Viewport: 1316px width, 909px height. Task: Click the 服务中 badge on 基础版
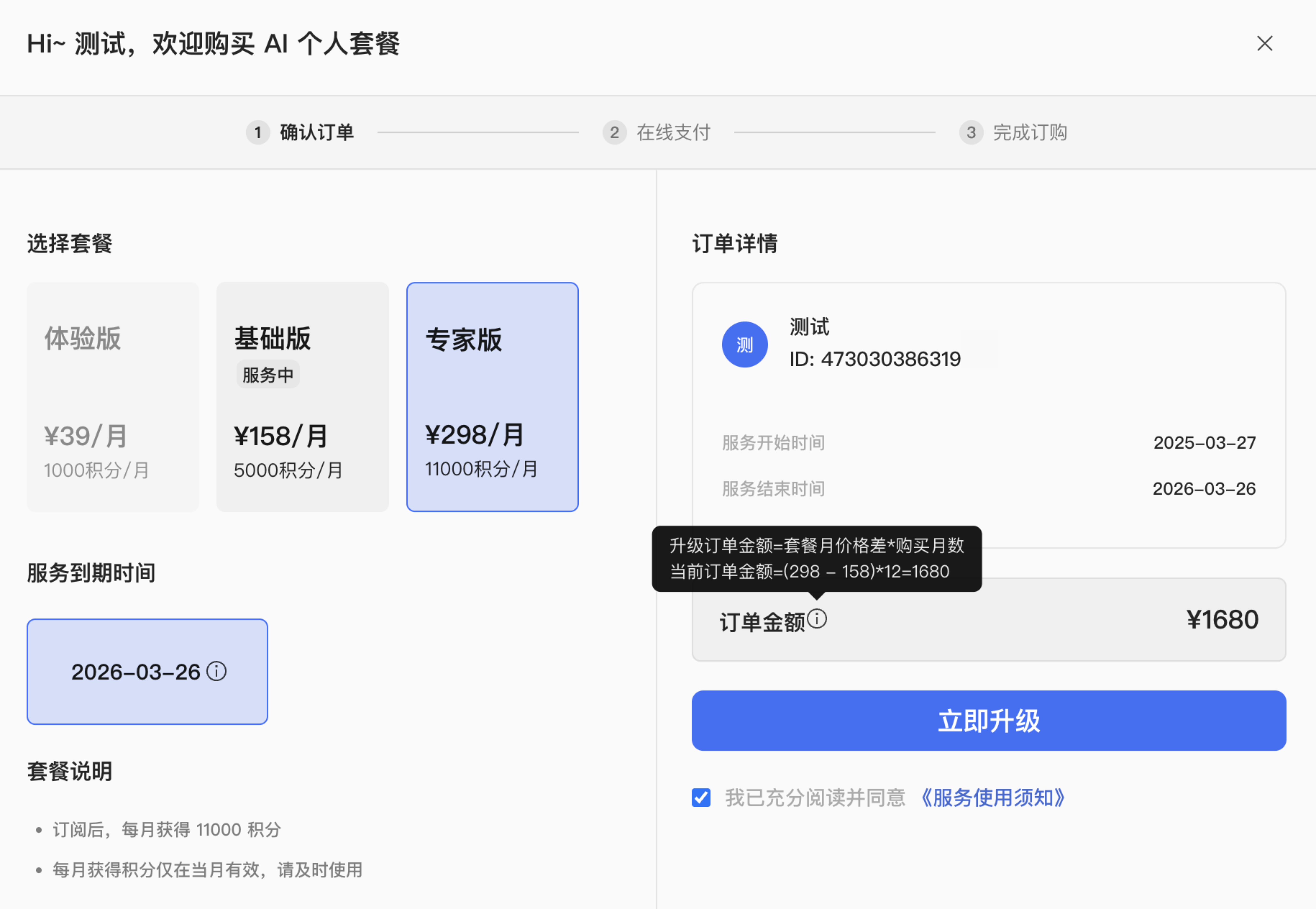click(268, 375)
